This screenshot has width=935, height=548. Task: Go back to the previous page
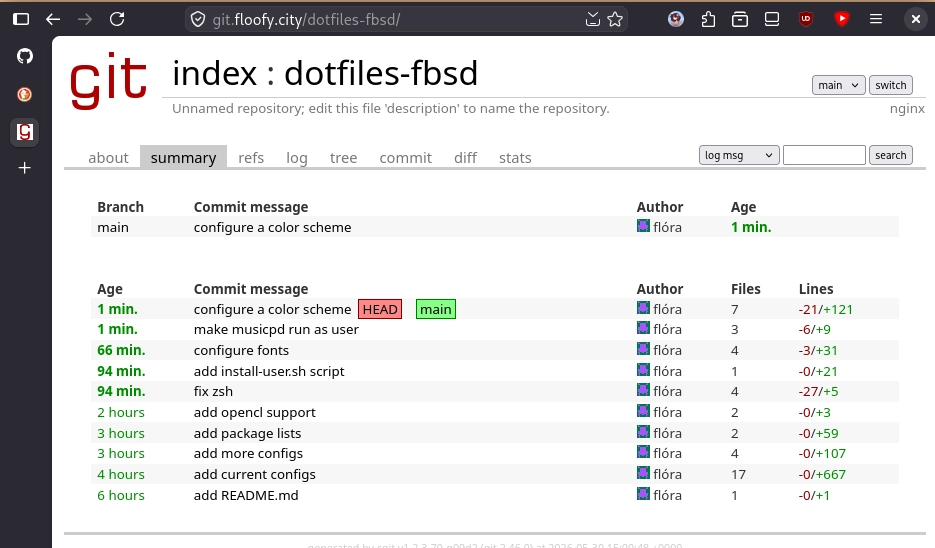(x=53, y=19)
